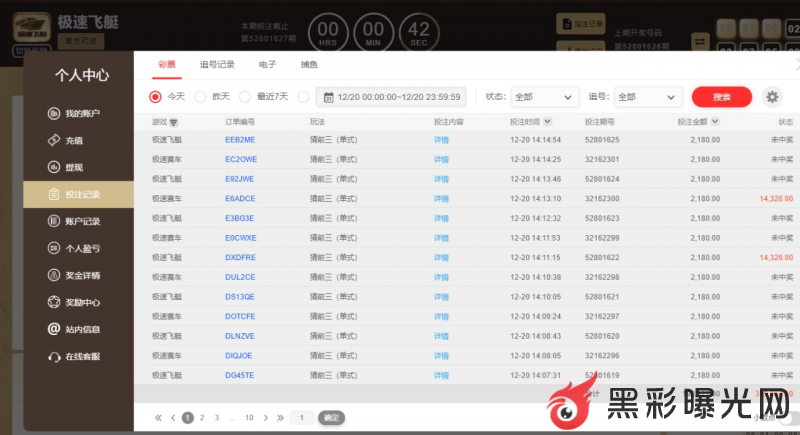Click the date range input field
The height and width of the screenshot is (435, 800).
(x=391, y=97)
